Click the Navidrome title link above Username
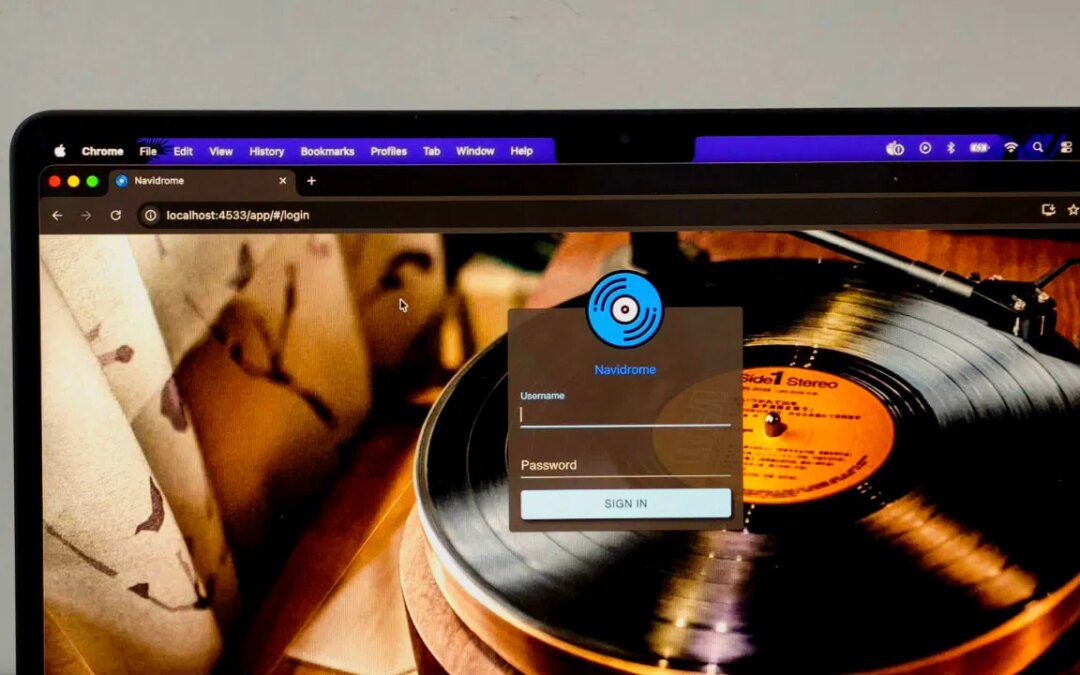This screenshot has height=675, width=1080. click(626, 368)
